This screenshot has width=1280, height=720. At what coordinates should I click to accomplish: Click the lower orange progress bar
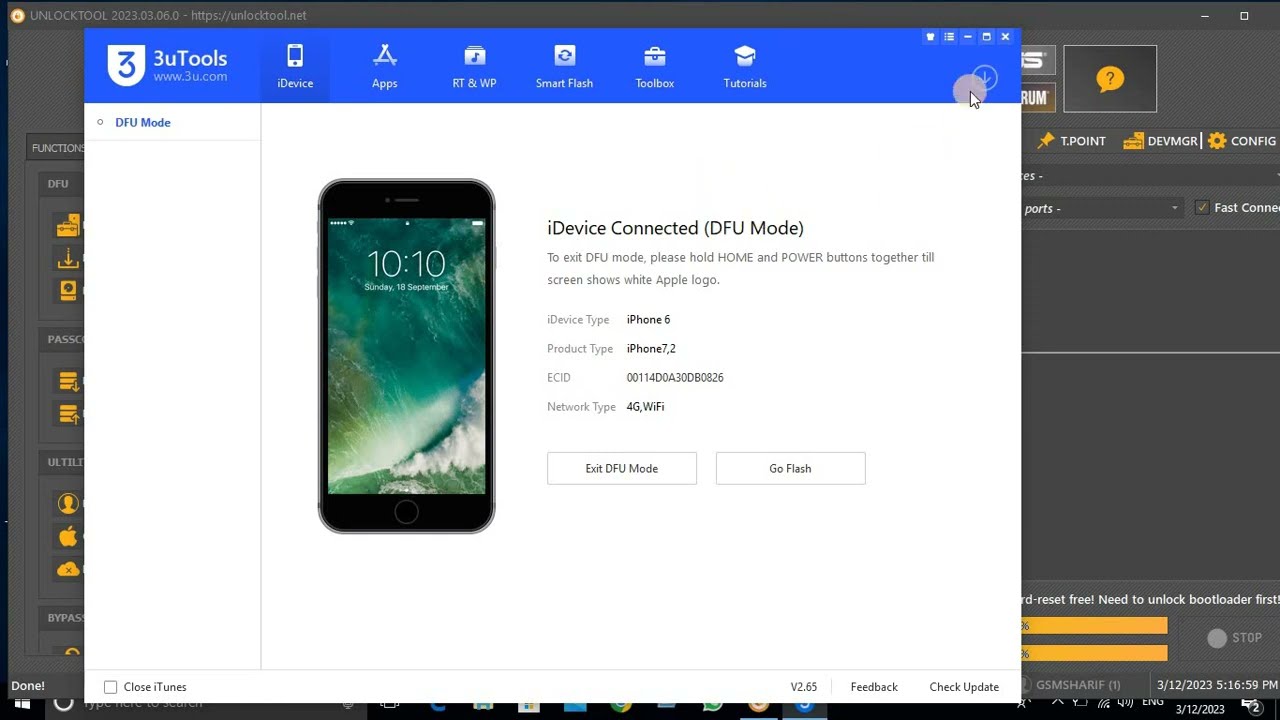coord(1094,653)
